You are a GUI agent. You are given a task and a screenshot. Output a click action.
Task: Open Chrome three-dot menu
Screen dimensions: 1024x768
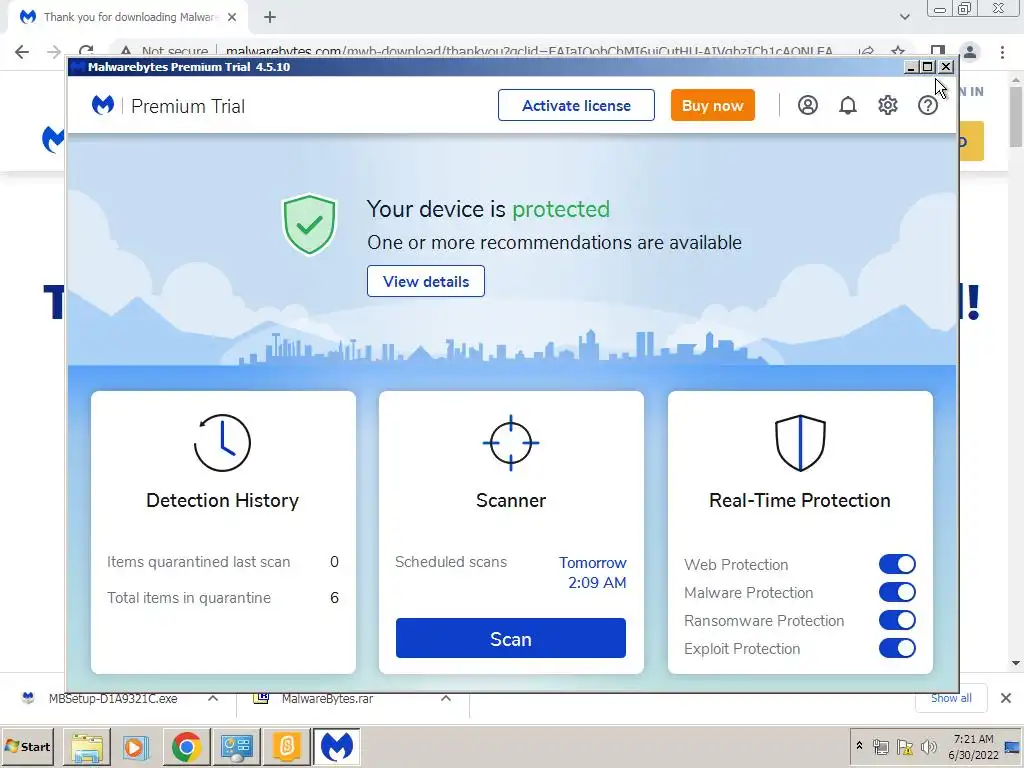click(x=1002, y=52)
